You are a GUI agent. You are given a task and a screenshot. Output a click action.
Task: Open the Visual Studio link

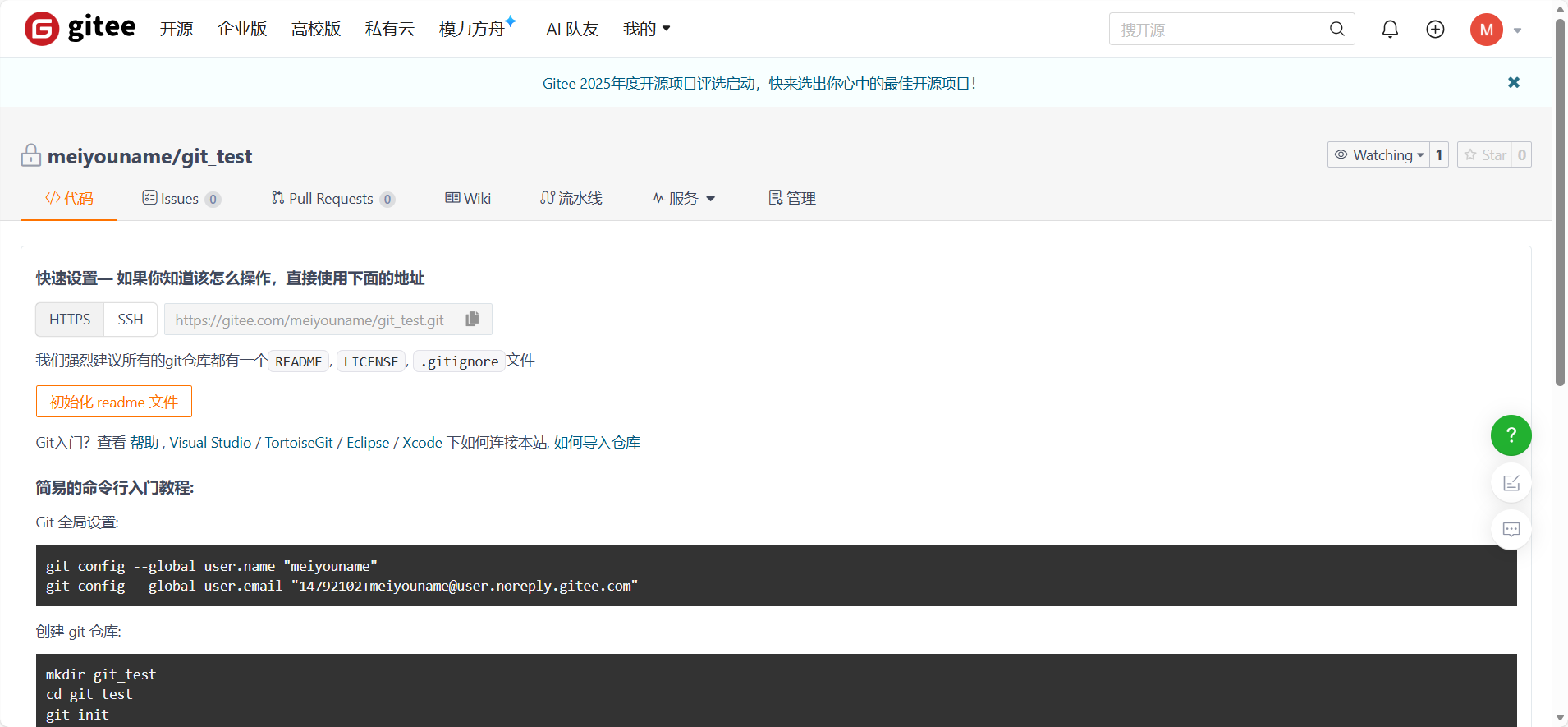(x=210, y=442)
